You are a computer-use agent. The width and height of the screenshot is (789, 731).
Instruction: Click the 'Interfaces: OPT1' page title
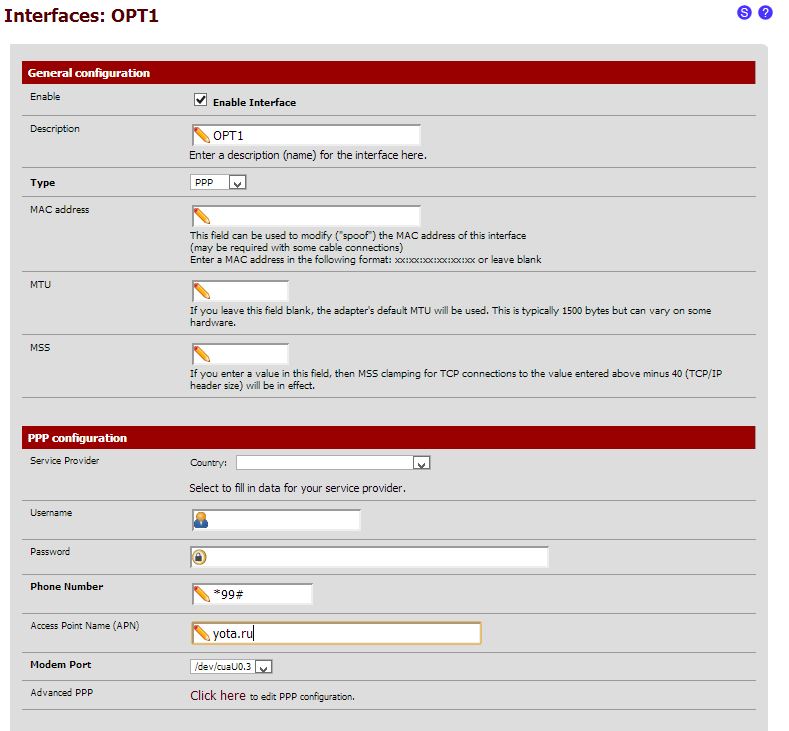point(81,15)
